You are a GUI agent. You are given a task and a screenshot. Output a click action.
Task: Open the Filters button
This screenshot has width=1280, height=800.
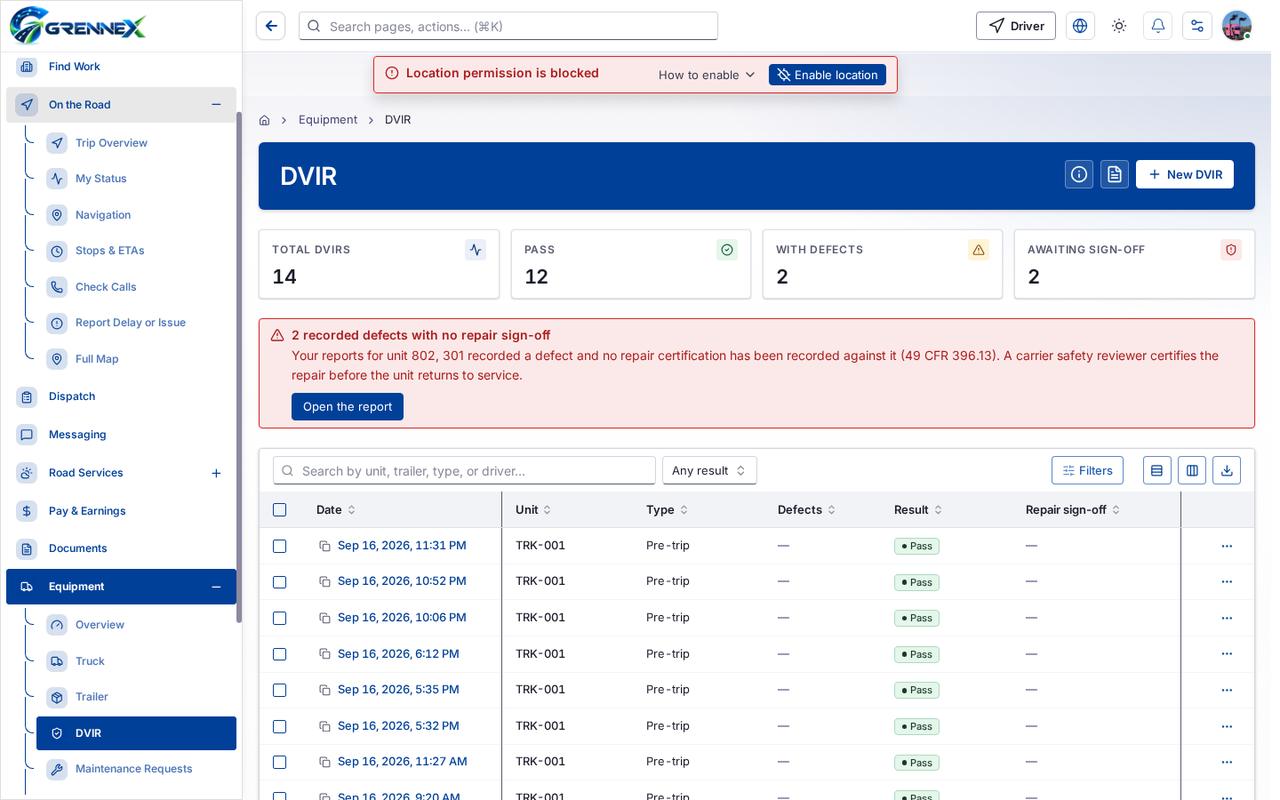[1088, 470]
